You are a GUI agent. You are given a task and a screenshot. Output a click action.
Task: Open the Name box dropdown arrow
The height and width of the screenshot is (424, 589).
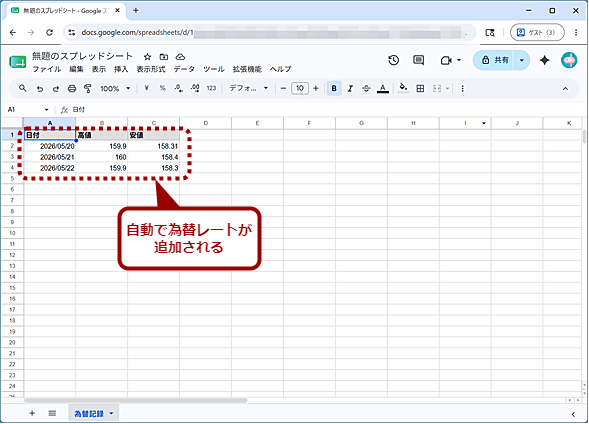47,110
